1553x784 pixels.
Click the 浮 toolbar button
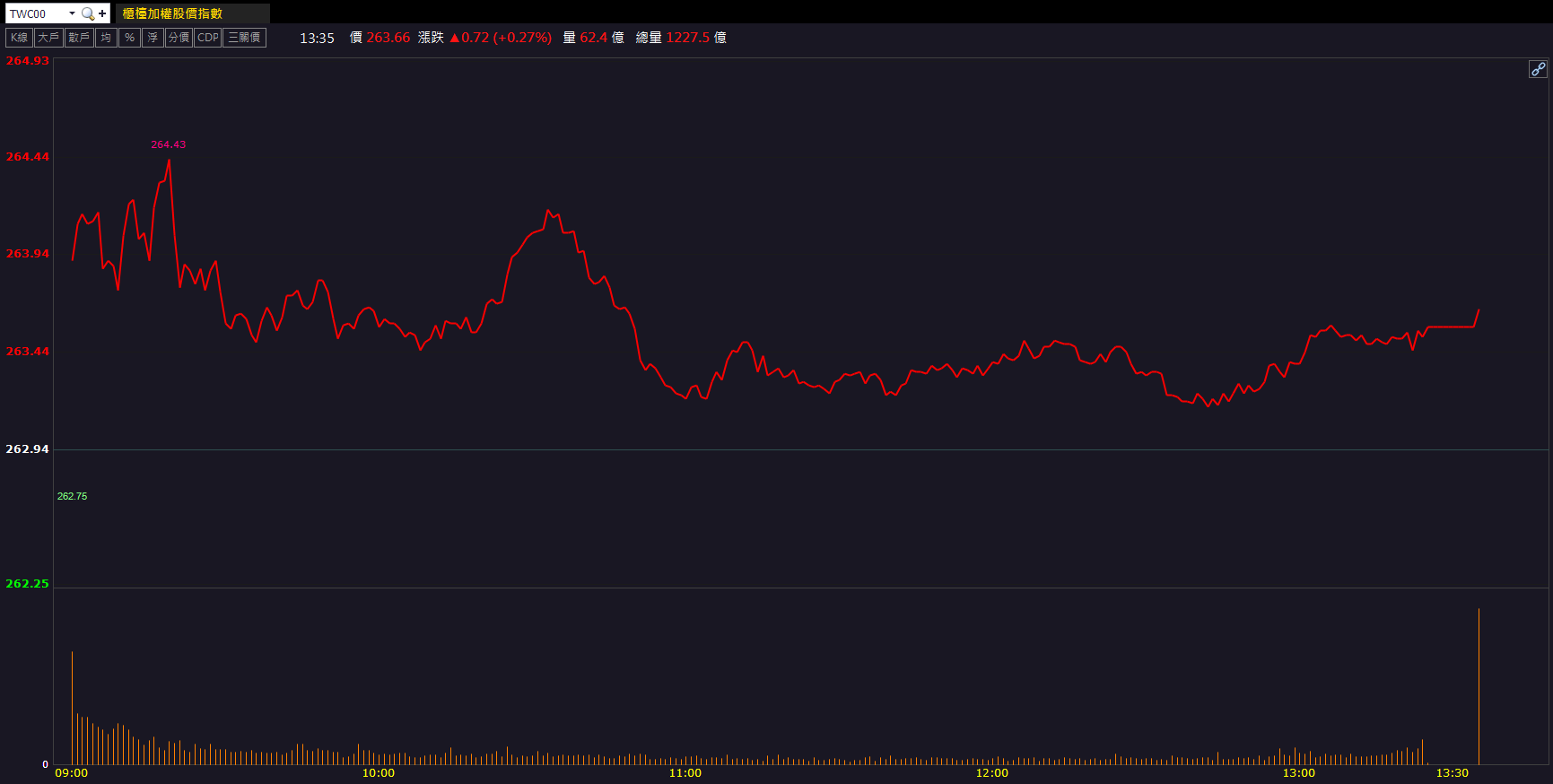click(x=153, y=38)
